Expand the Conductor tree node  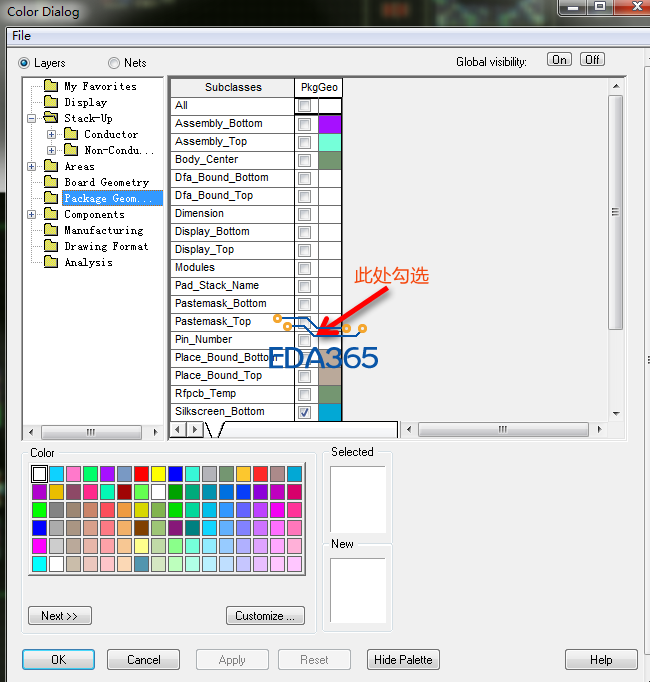coord(51,134)
